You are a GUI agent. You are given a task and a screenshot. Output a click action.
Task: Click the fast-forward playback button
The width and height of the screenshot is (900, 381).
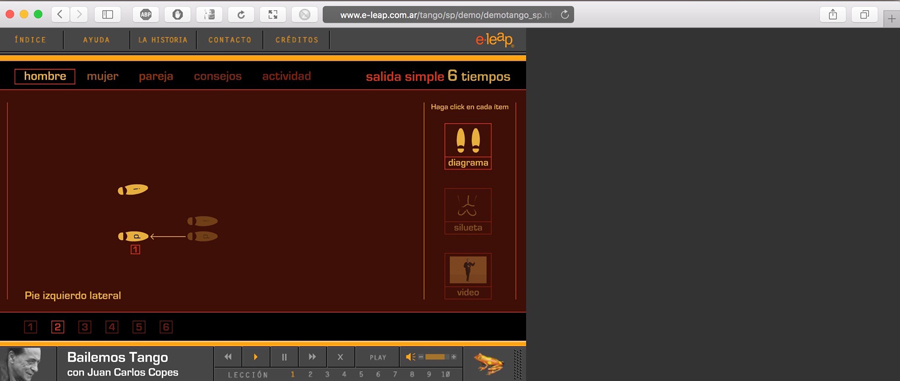coord(312,357)
